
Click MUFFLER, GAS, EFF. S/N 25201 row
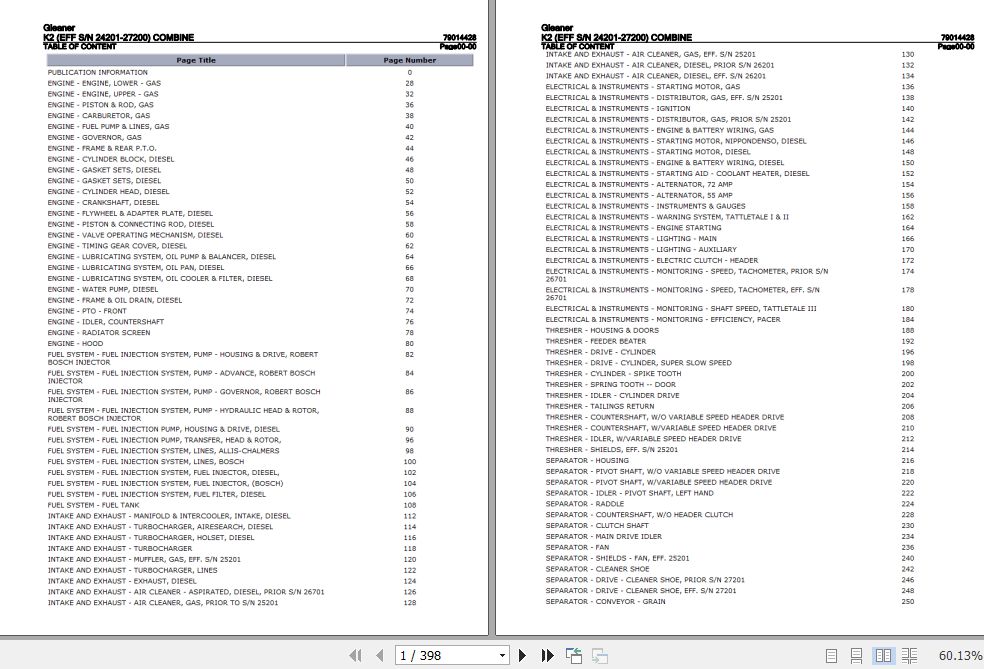coord(144,559)
